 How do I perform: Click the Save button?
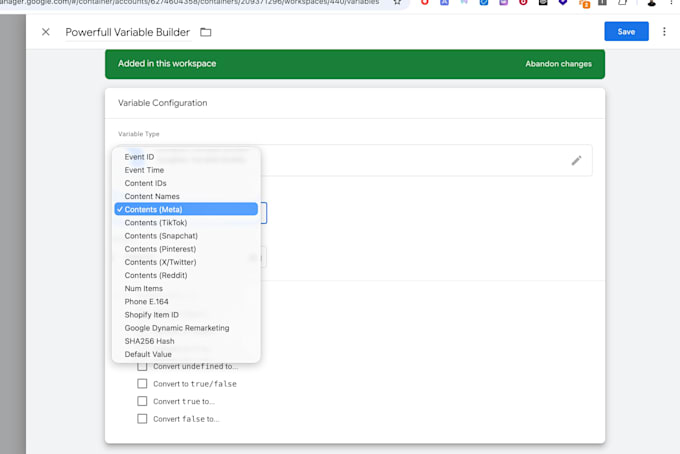(x=626, y=32)
